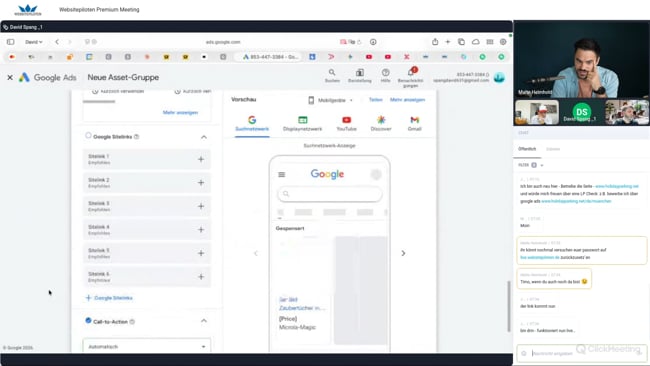The width and height of the screenshot is (650, 366).
Task: Show the tab overview icon
Action: click(461, 42)
